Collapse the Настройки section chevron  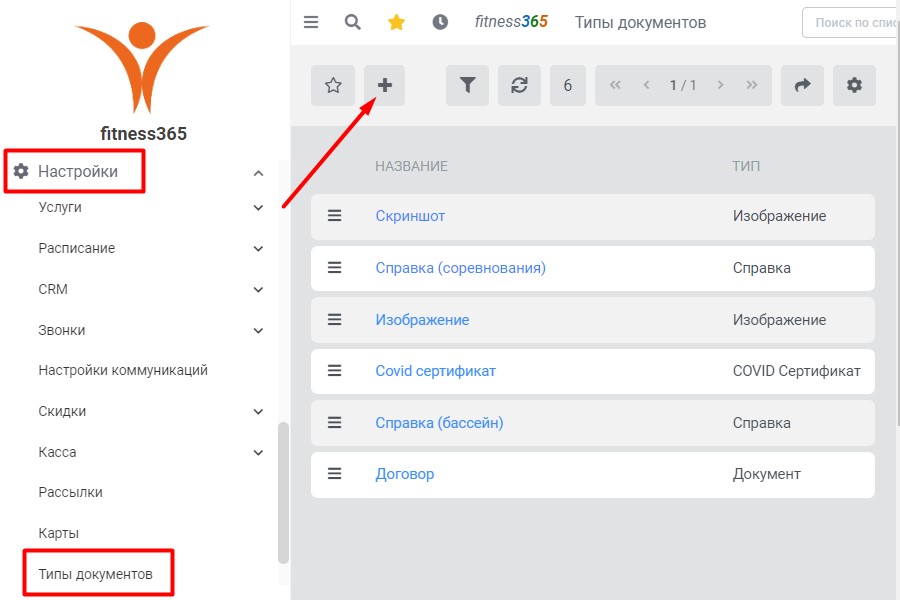258,173
